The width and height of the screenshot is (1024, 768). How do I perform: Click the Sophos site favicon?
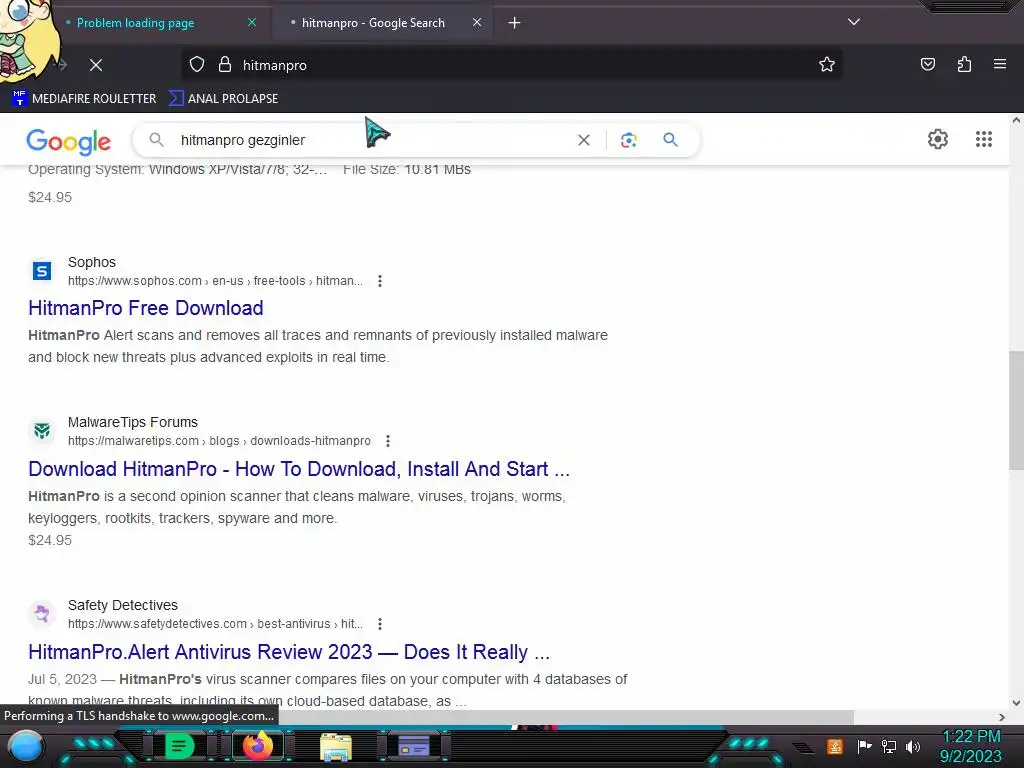(42, 270)
